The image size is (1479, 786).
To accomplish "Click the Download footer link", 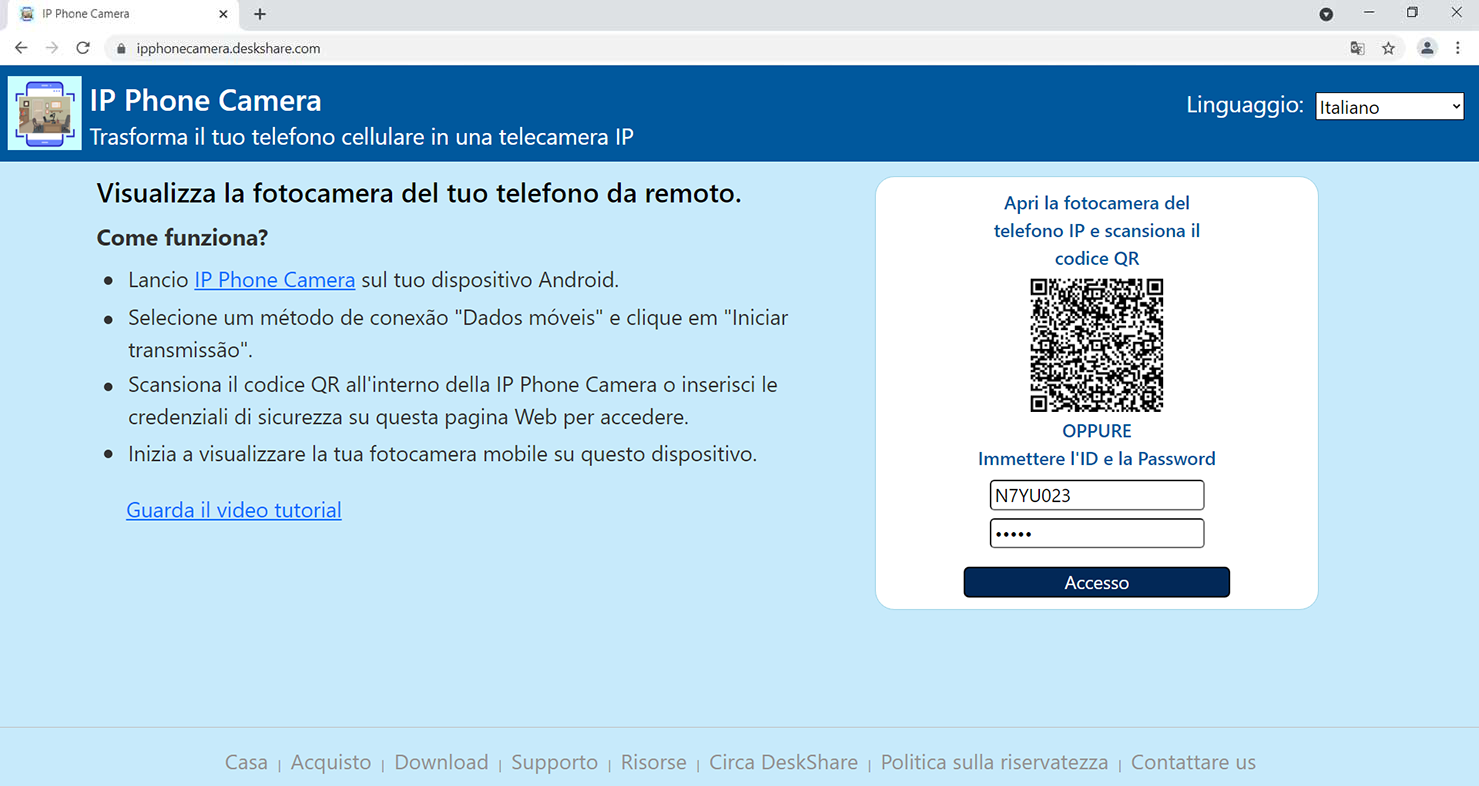I will click(x=441, y=762).
